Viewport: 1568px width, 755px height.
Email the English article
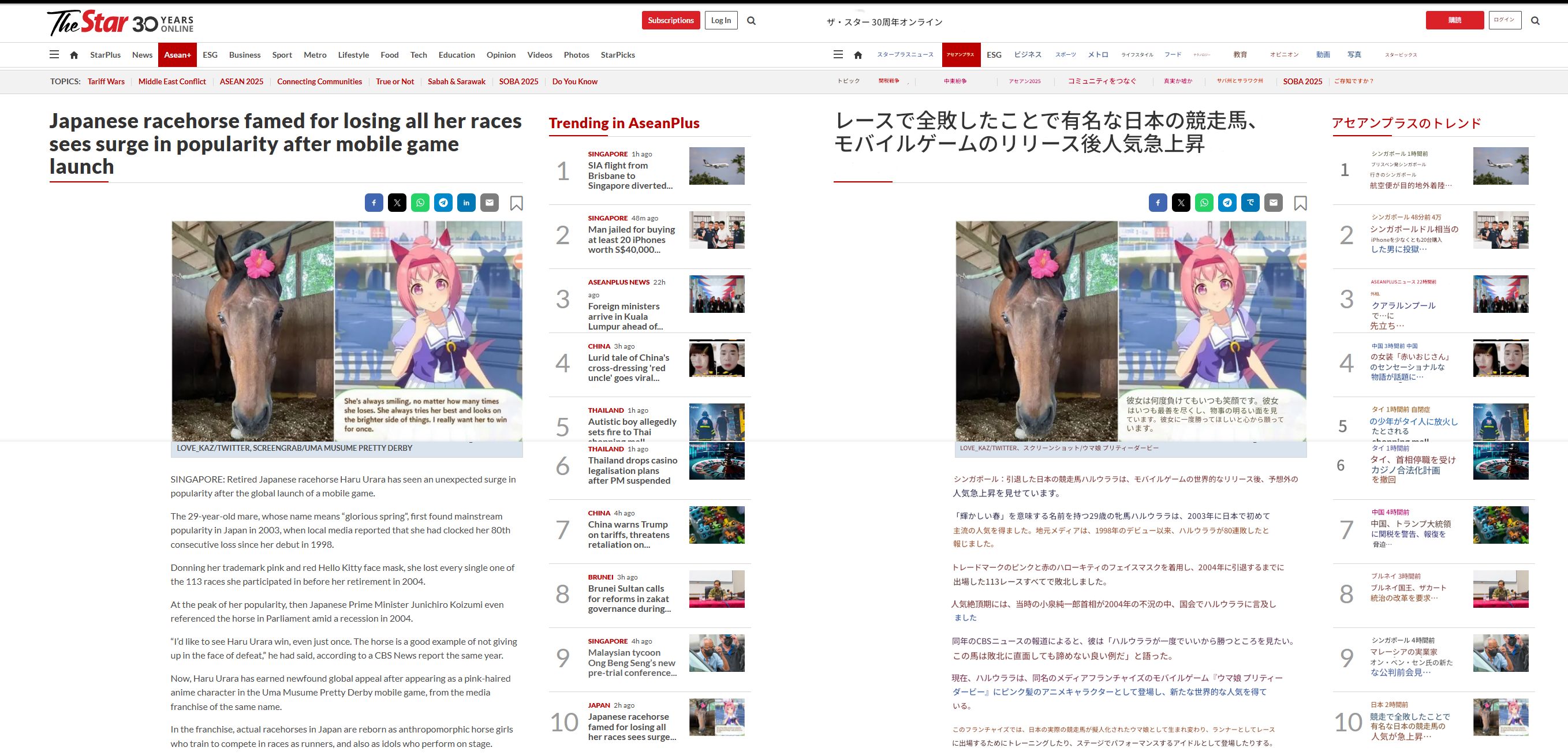tap(490, 203)
